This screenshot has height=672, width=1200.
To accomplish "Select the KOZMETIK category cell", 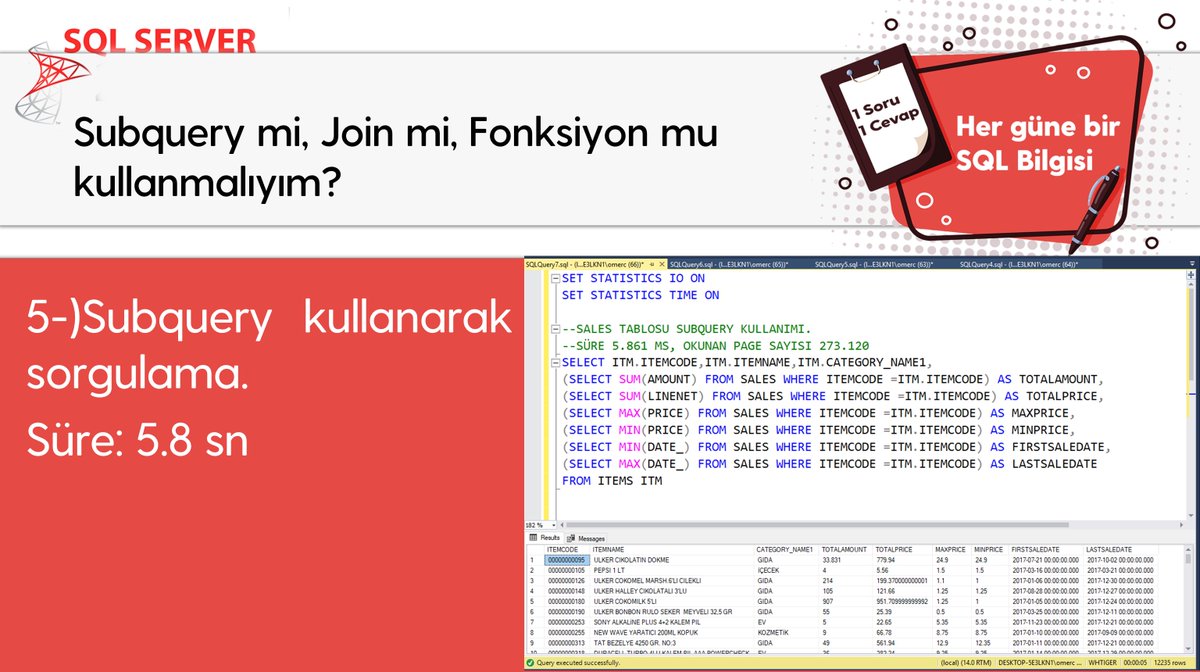I will pyautogui.click(x=787, y=633).
